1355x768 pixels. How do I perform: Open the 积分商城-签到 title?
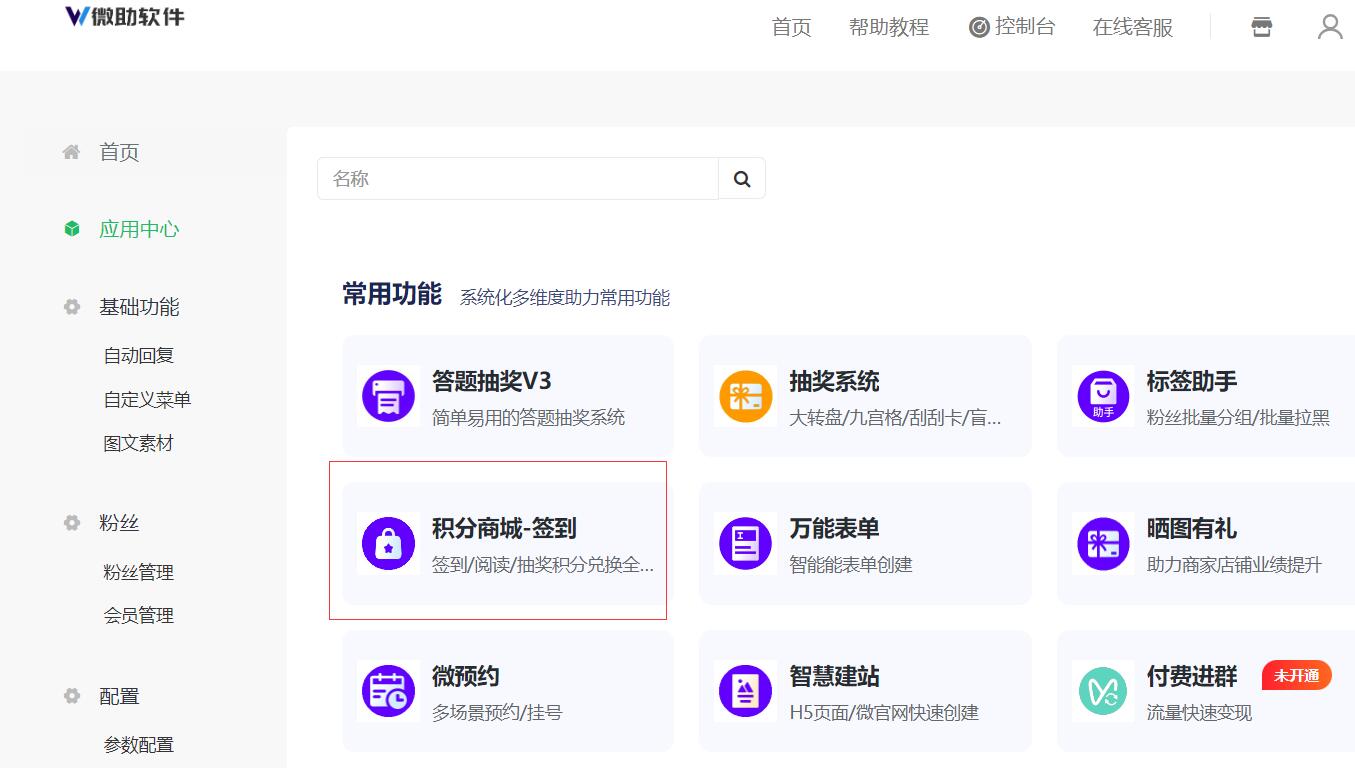tap(504, 528)
